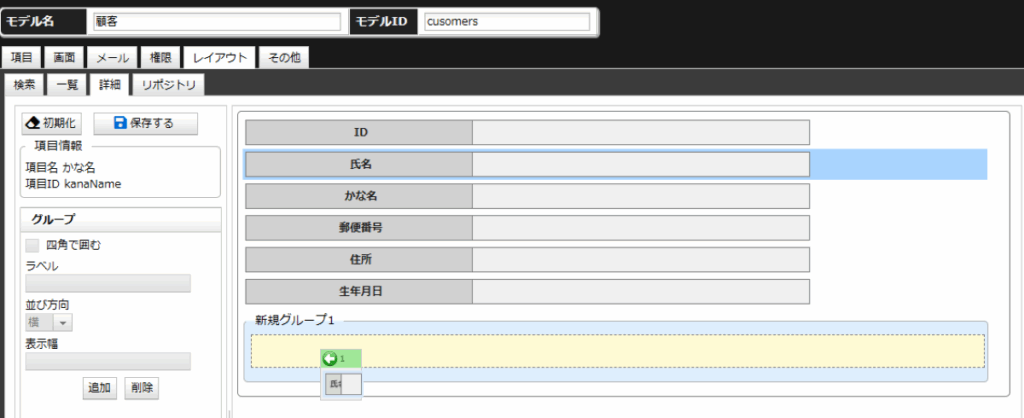1024x418 pixels.
Task: Click the dragged 氏名 item thumbnail
Action: click(x=340, y=384)
